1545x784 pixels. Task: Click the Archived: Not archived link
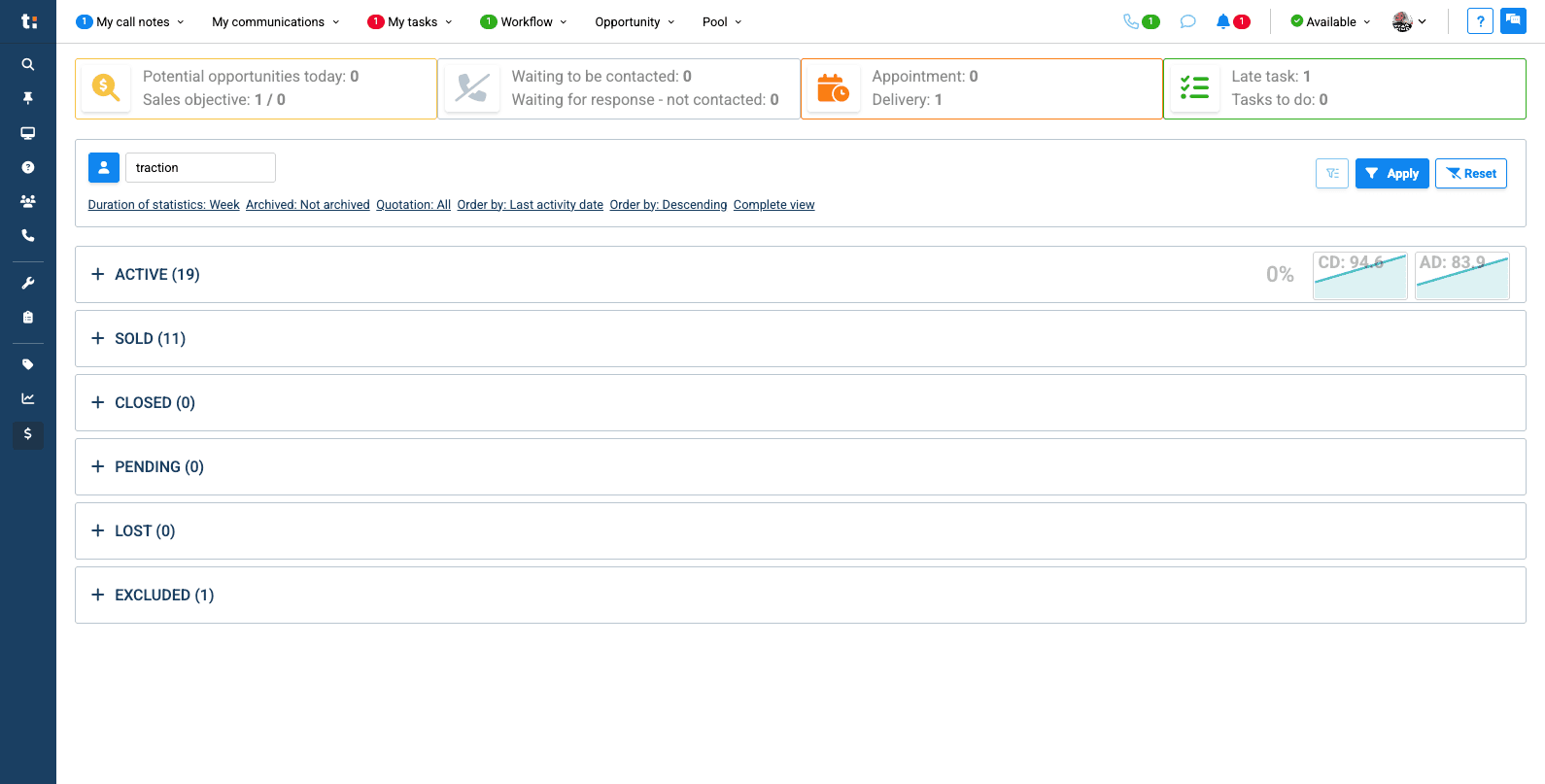[308, 205]
